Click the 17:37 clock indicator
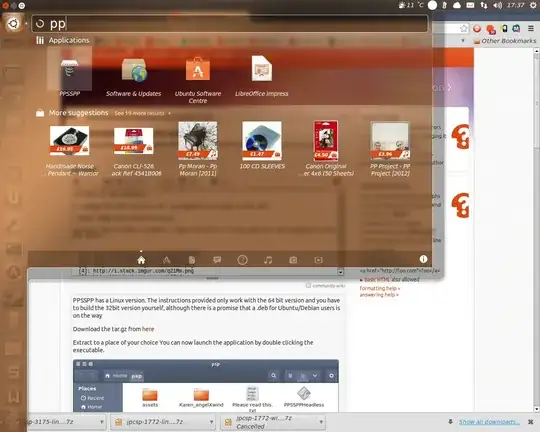This screenshot has height=432, width=540. pos(516,5)
